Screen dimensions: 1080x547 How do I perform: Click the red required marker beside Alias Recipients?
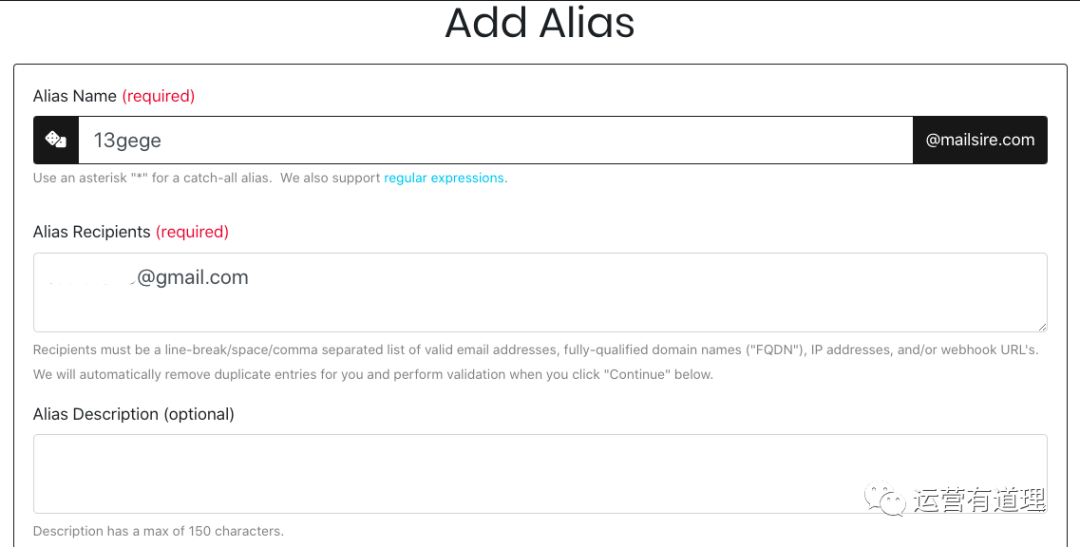coord(192,232)
